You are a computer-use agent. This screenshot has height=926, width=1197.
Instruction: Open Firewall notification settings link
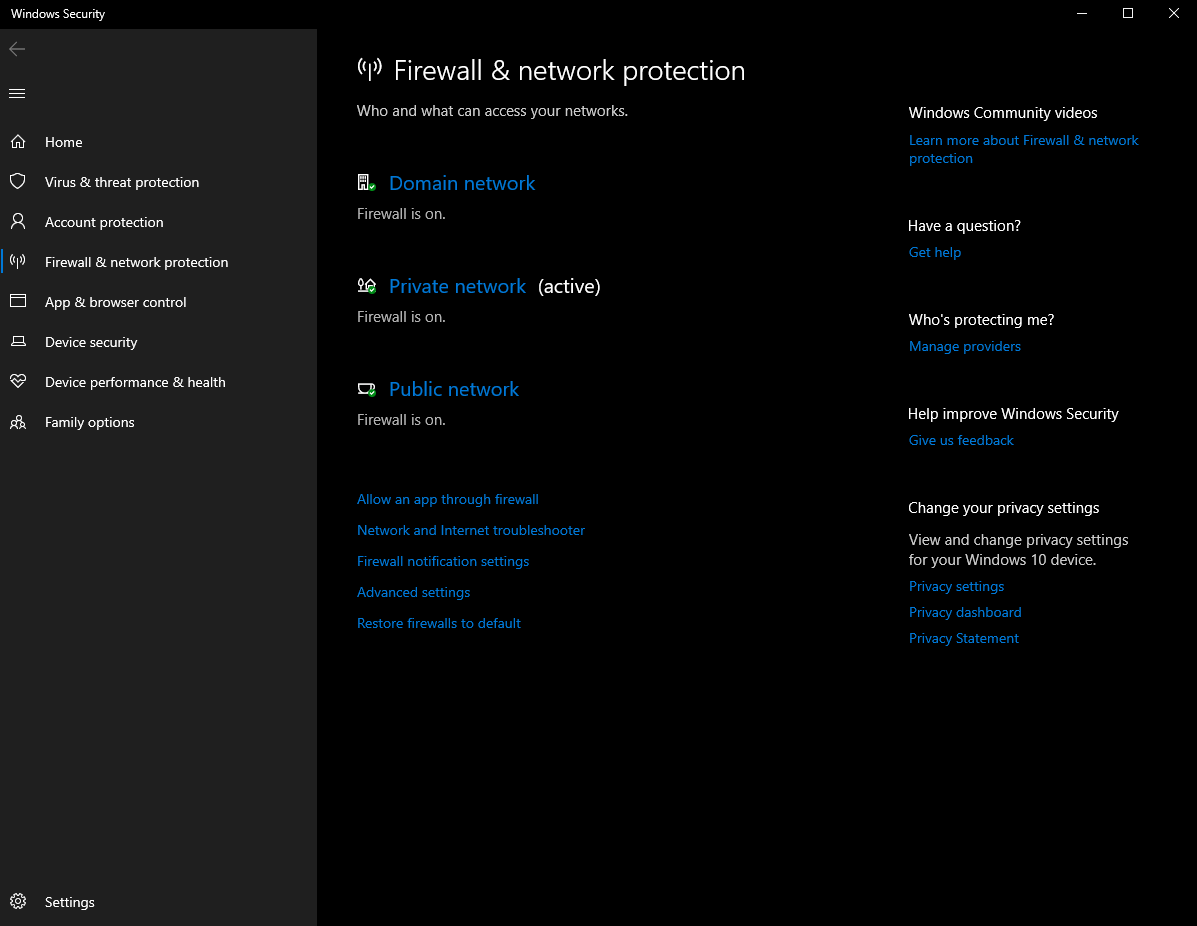[x=443, y=561]
